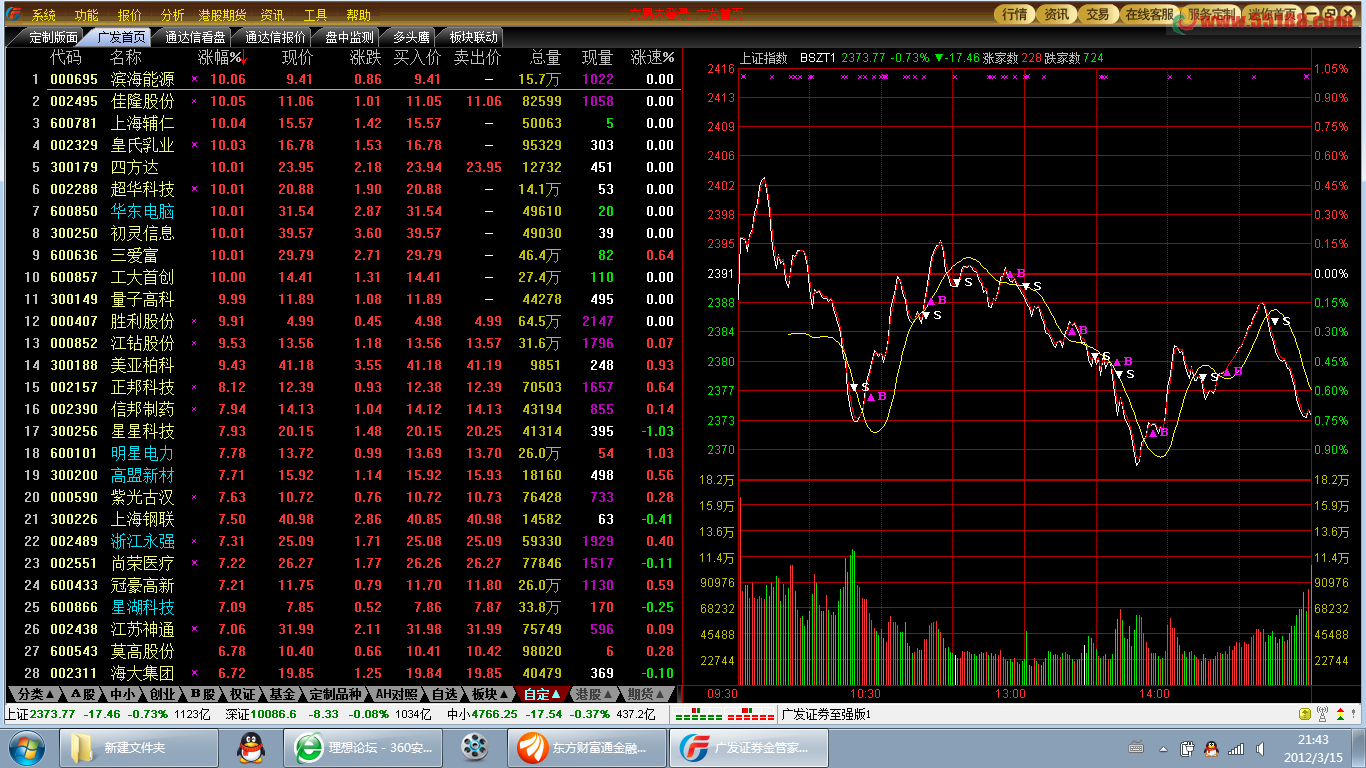Sort by 涨幅% column header
This screenshot has height=768, width=1366.
point(220,58)
